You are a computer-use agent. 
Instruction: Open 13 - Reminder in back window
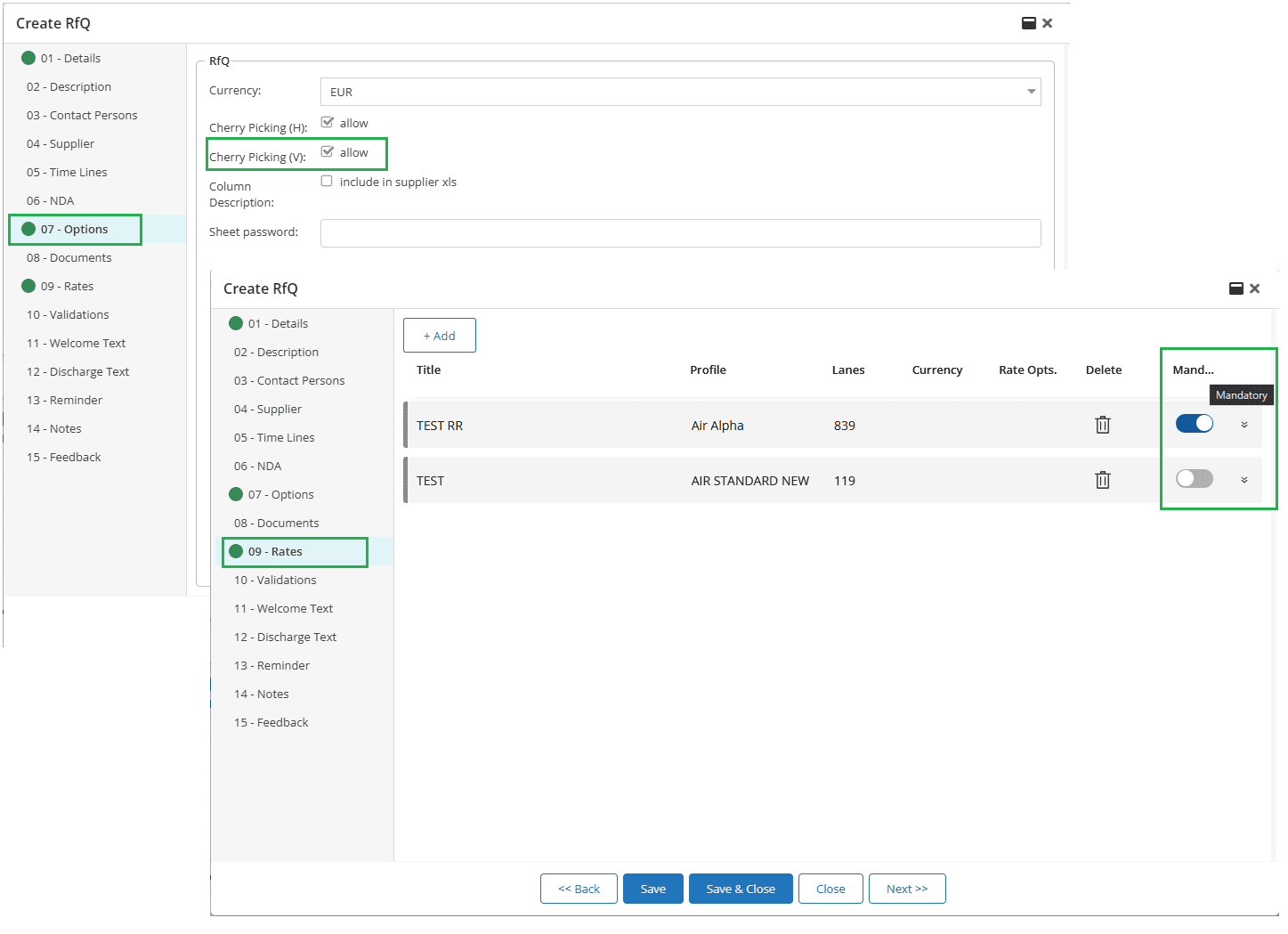(64, 400)
